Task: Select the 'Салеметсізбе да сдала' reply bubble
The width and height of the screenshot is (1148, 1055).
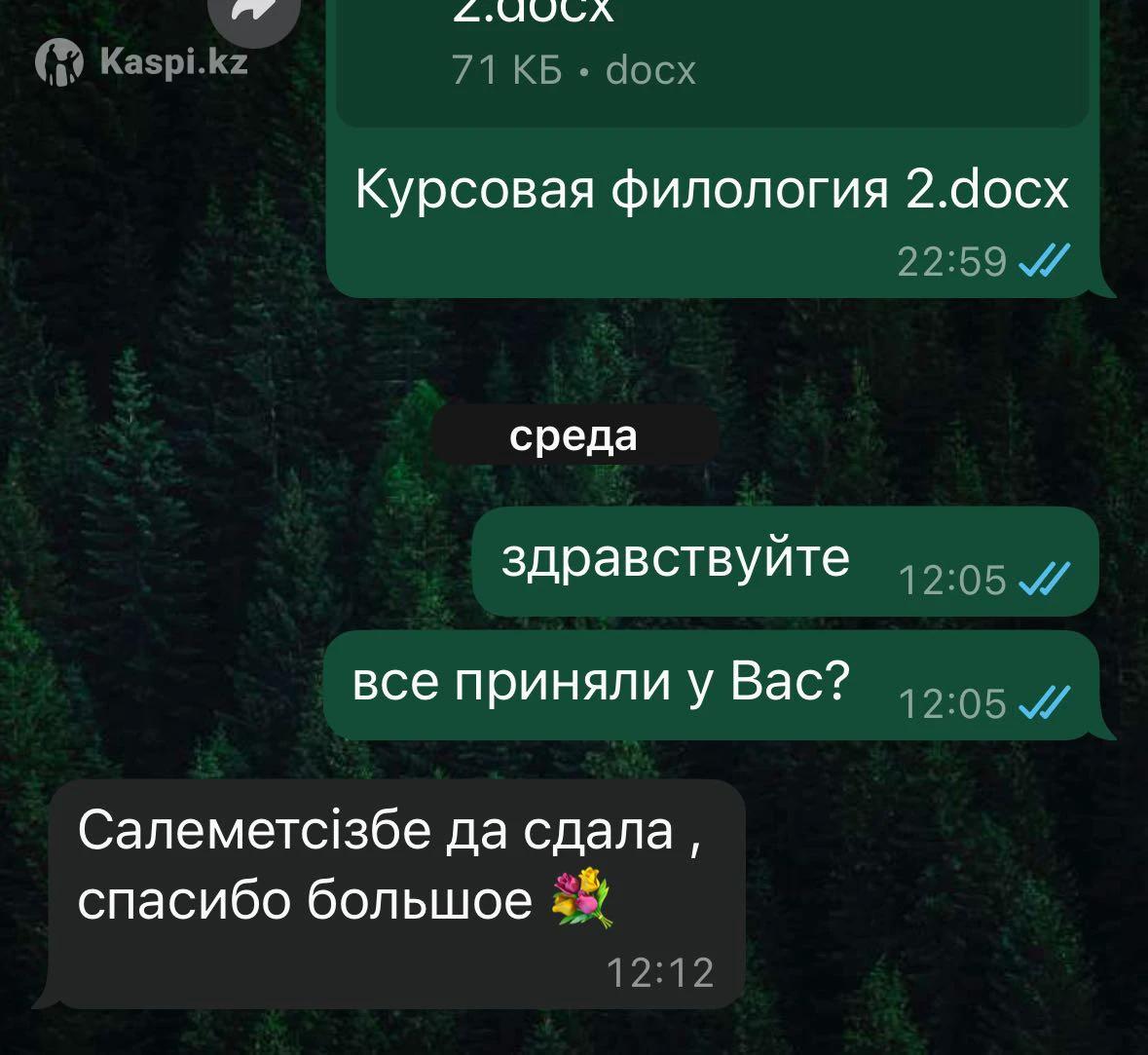Action: [x=397, y=894]
